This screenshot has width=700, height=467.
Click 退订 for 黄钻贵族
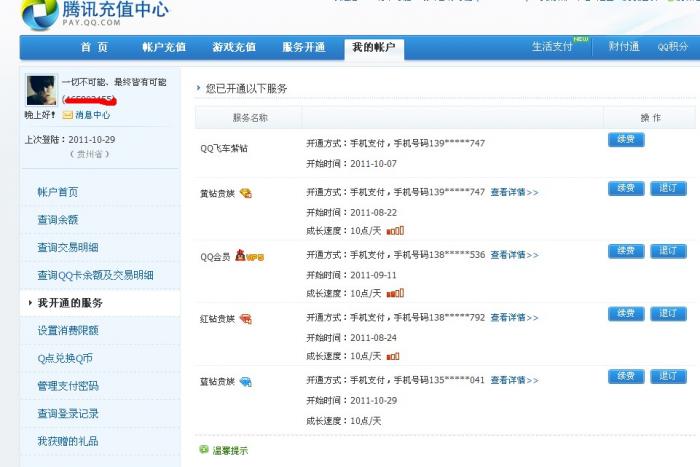coord(668,188)
